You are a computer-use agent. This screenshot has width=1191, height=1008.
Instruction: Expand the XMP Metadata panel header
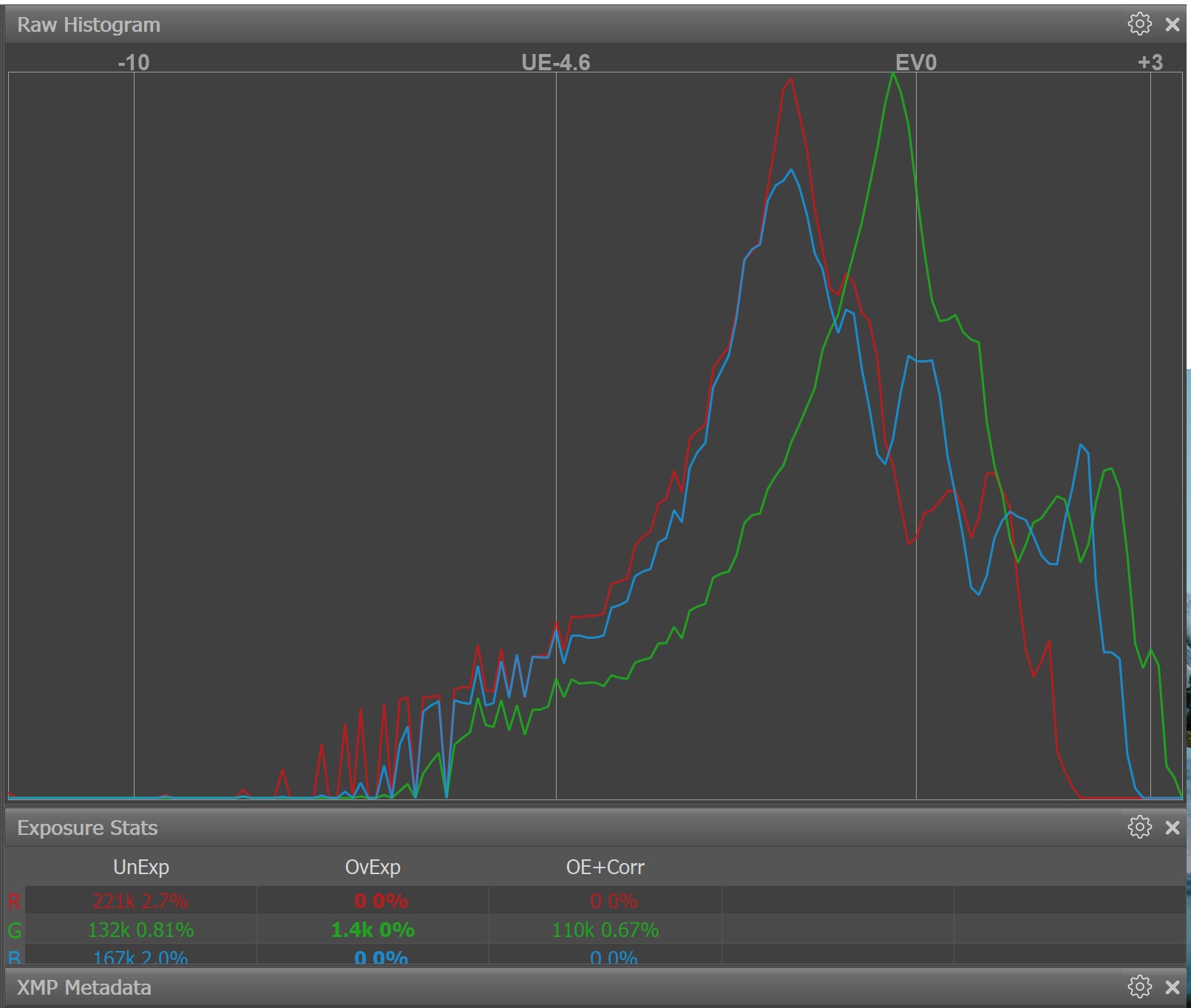pyautogui.click(x=84, y=987)
